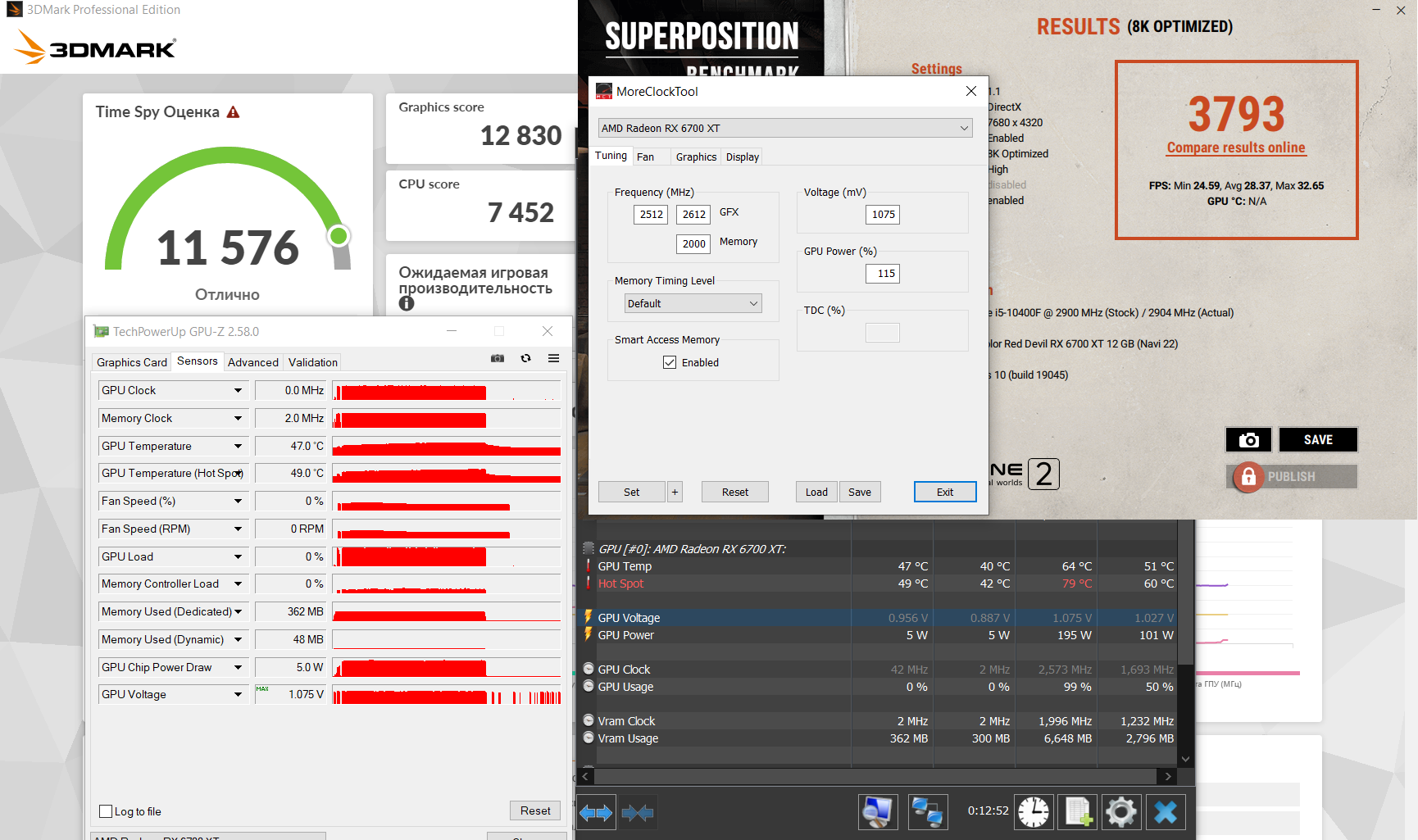Open Memory Clock sensor dropdown arrow
This screenshot has height=840, width=1418.
(238, 419)
